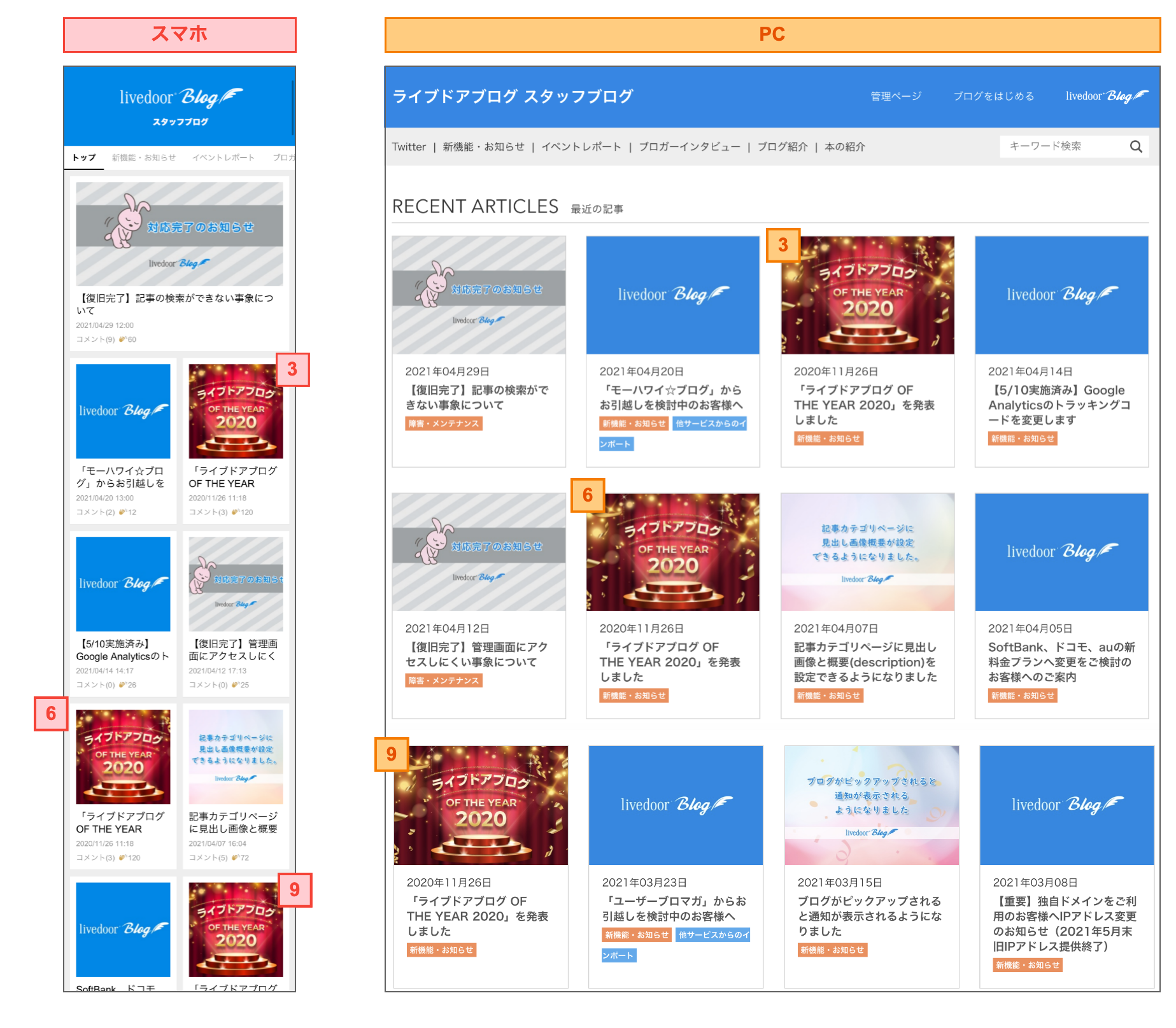
Task: Tap the clap icon showing 25 in smartphone view
Action: [235, 685]
